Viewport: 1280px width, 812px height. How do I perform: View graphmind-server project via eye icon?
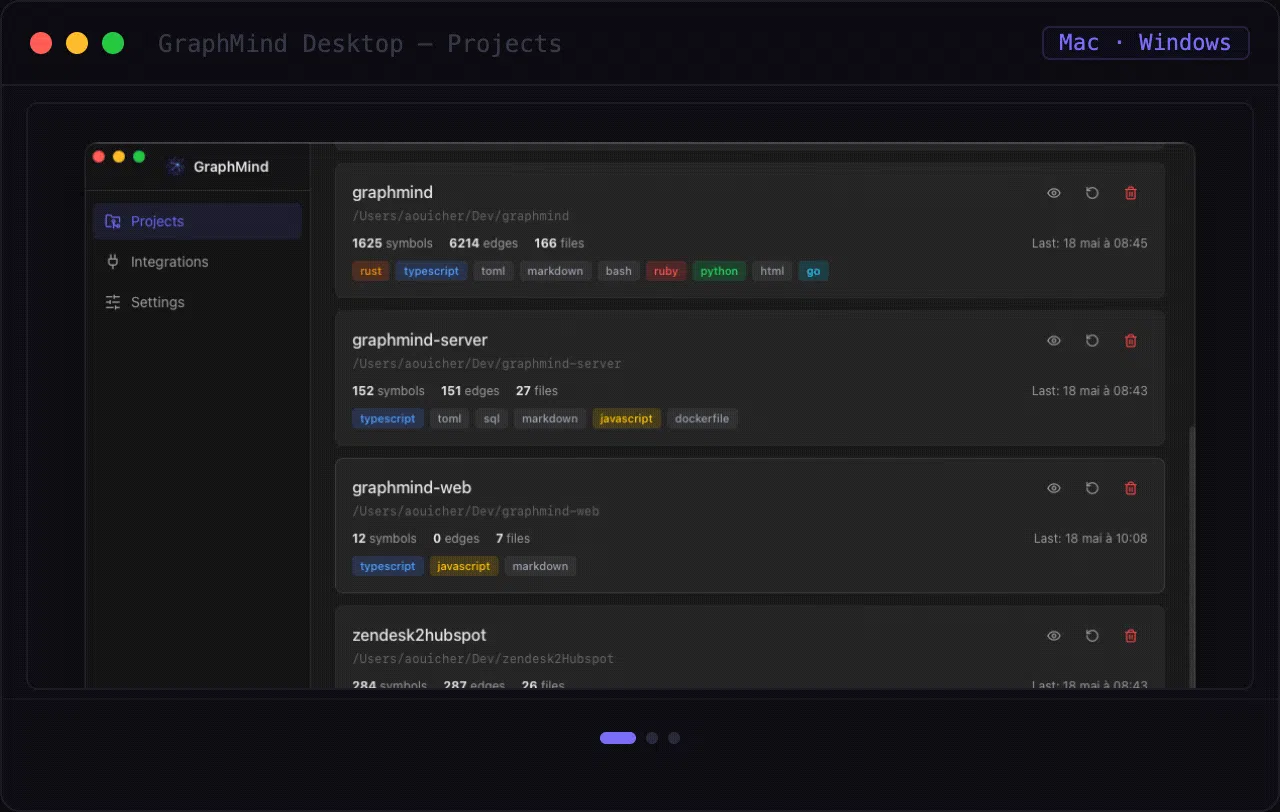(1054, 341)
